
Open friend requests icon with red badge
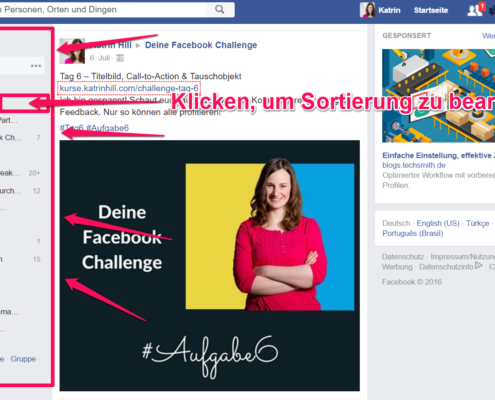tap(476, 10)
